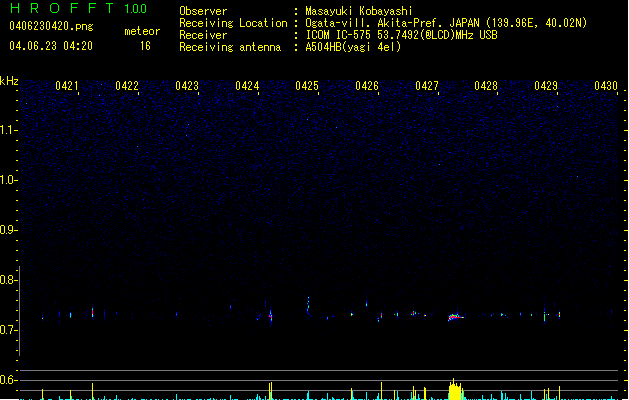Image resolution: width=629 pixels, height=400 pixels.
Task: Click the 0.8 kHz axis label
Action: (x=8, y=280)
